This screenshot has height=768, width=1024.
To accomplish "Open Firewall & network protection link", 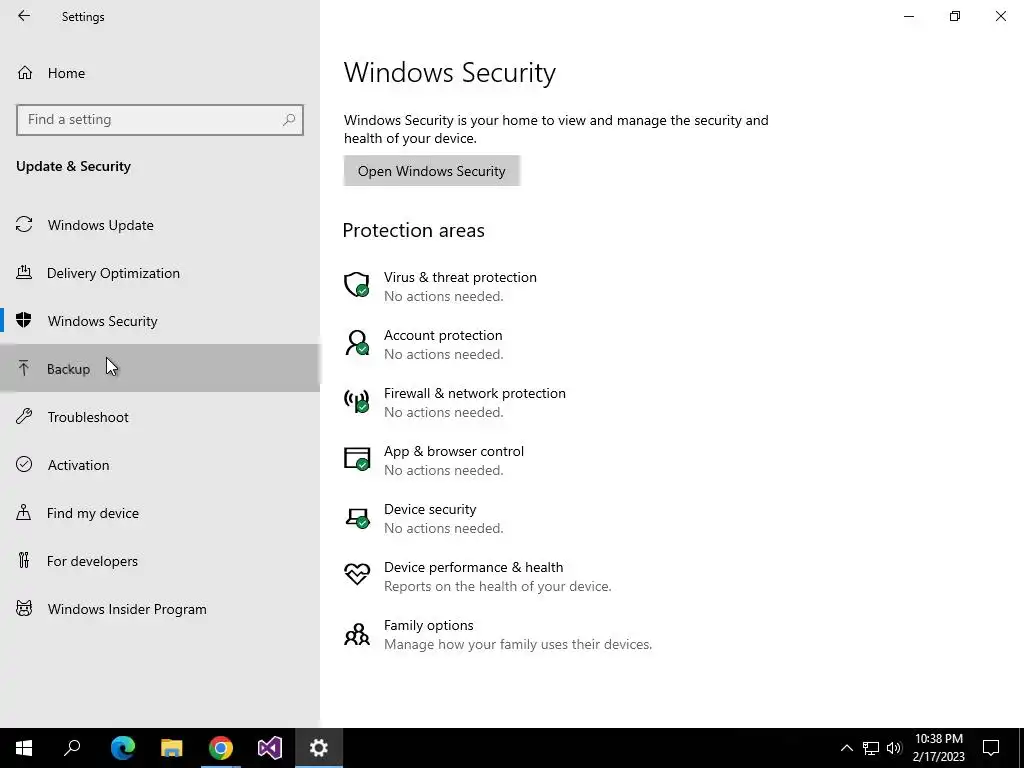I will click(x=475, y=393).
